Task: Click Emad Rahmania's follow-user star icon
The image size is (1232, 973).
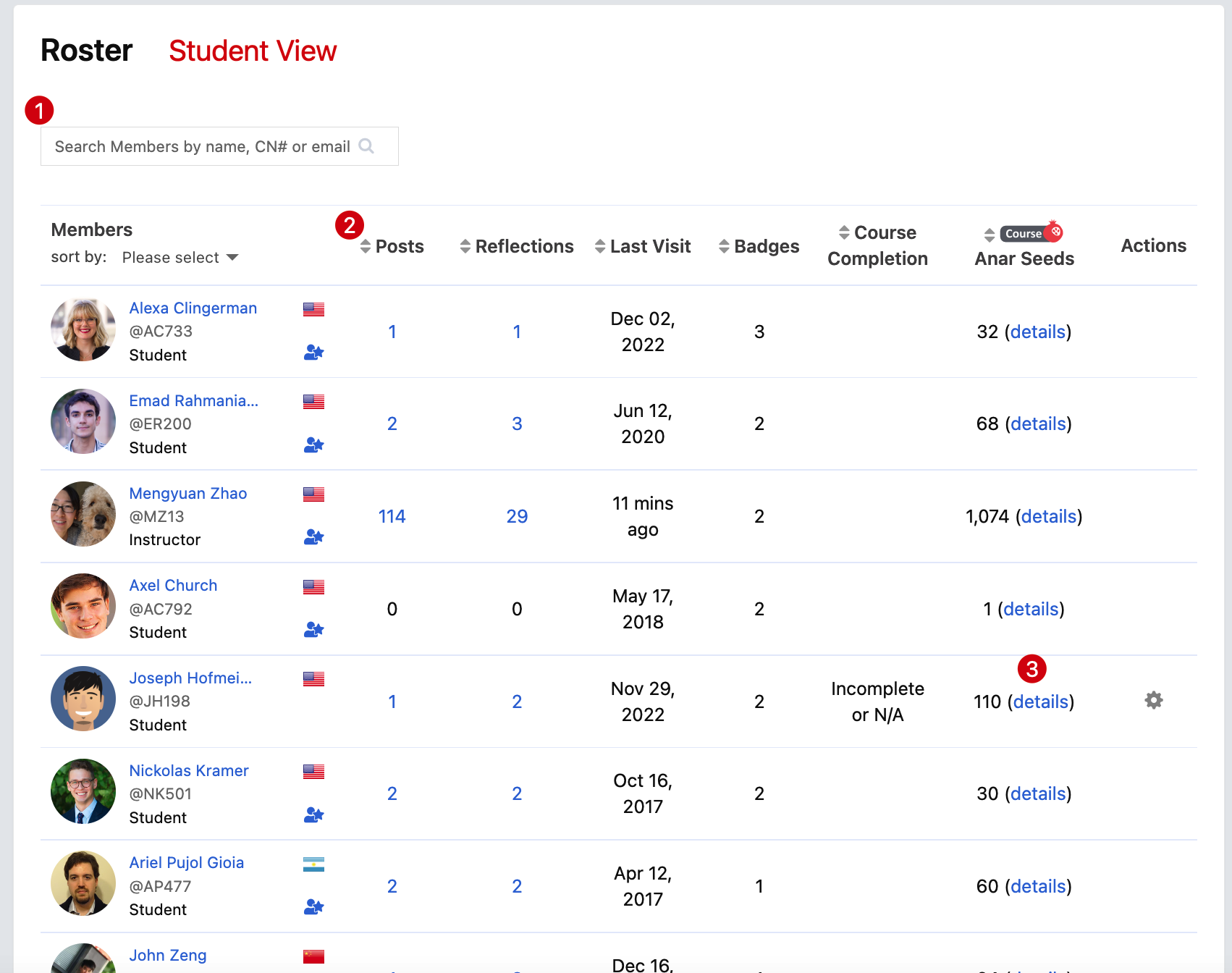Action: tap(313, 445)
